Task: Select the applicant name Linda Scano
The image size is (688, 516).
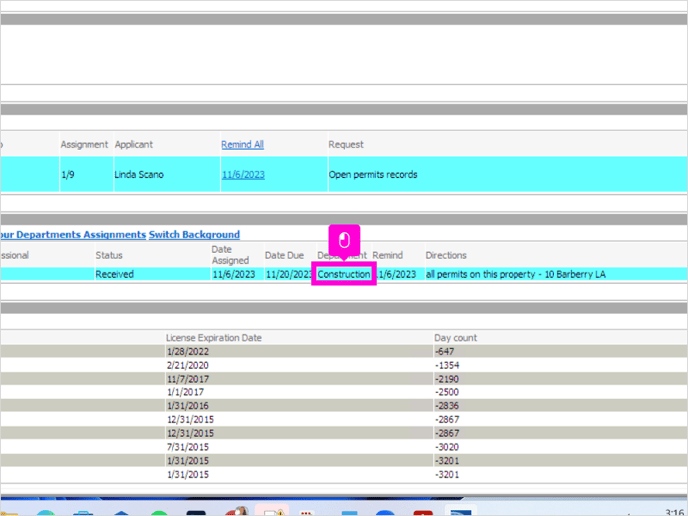Action: click(139, 175)
